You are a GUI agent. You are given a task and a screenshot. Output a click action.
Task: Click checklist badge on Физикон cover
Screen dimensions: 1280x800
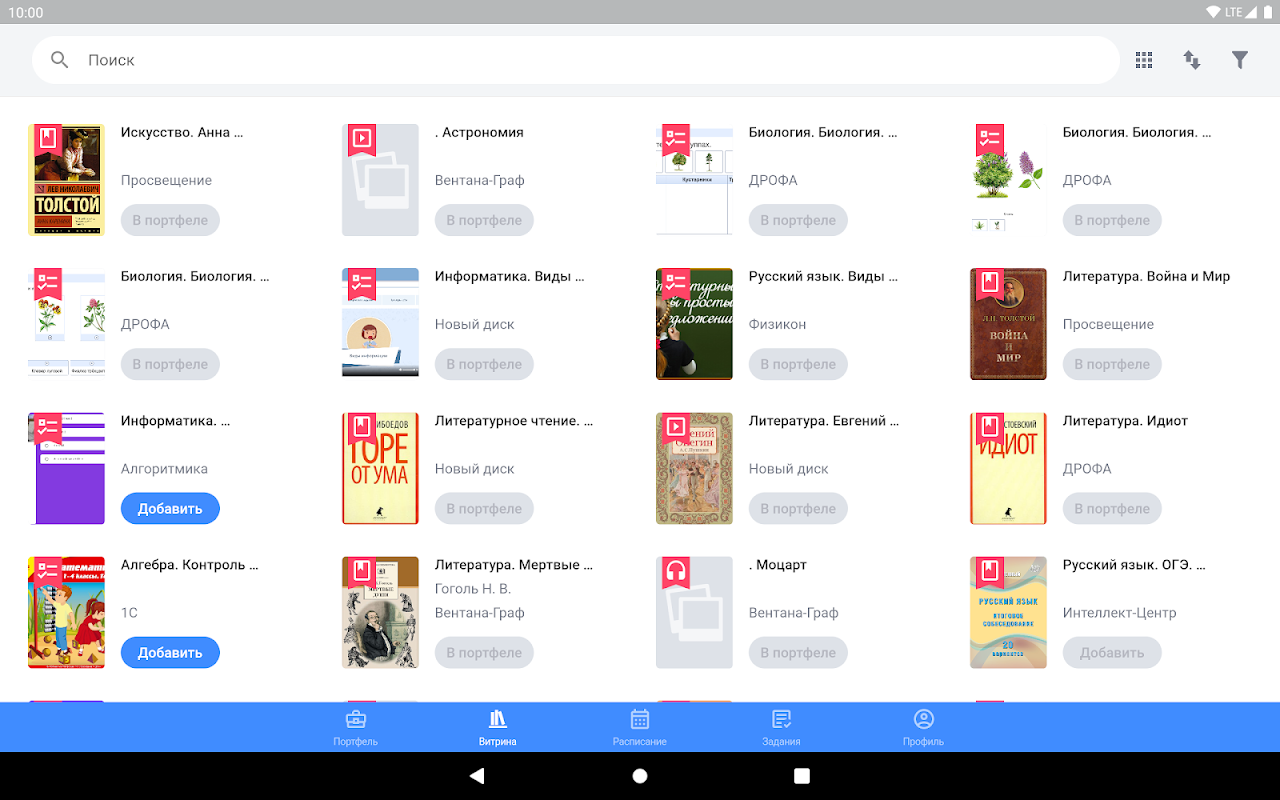pyautogui.click(x=676, y=284)
